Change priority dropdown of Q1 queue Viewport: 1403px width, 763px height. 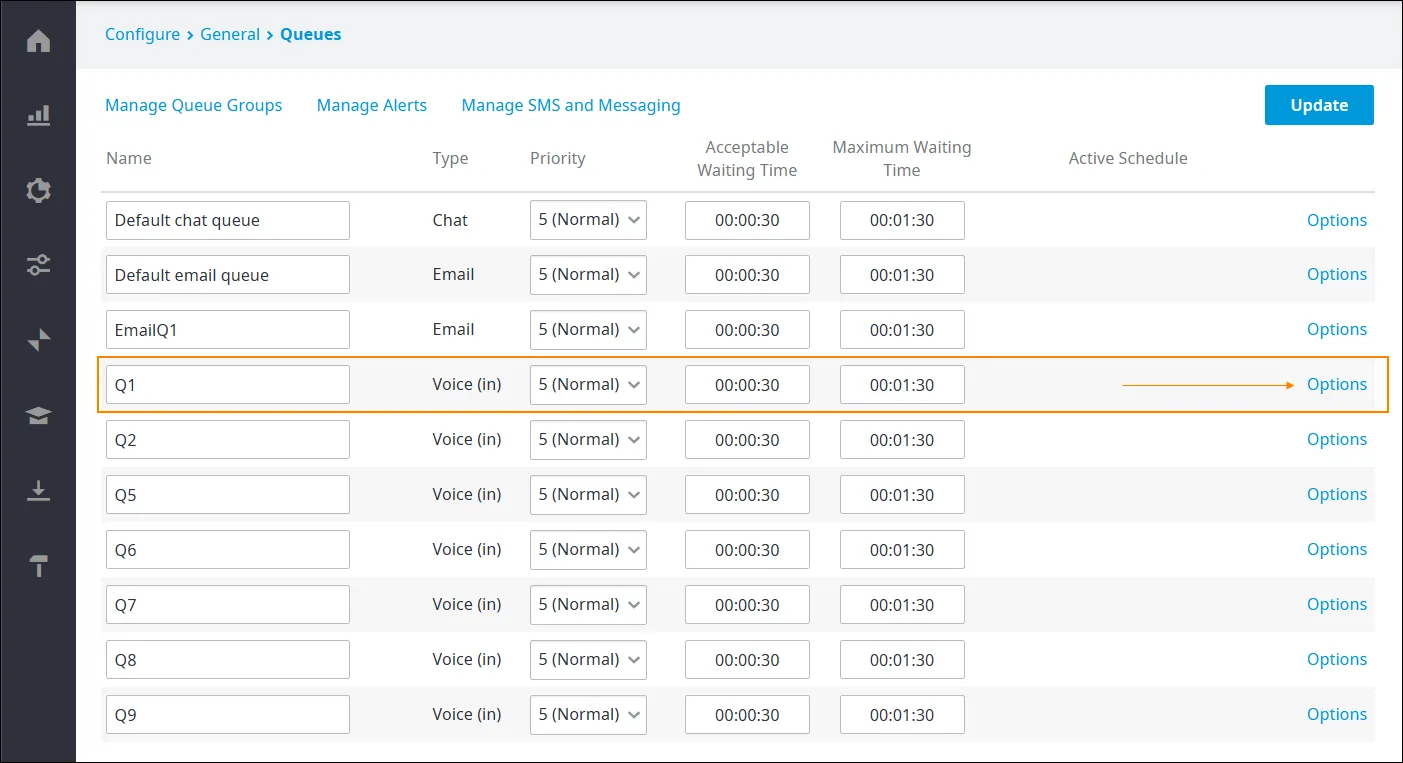(x=588, y=385)
